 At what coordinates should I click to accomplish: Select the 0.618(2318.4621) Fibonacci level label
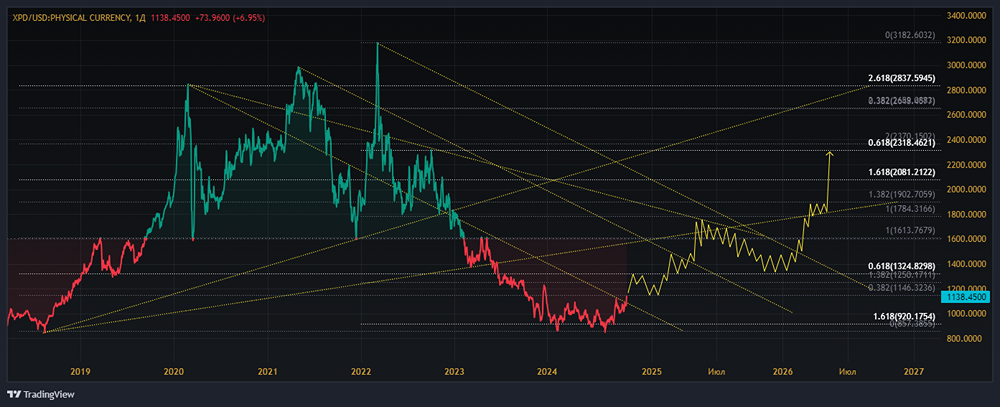point(902,144)
